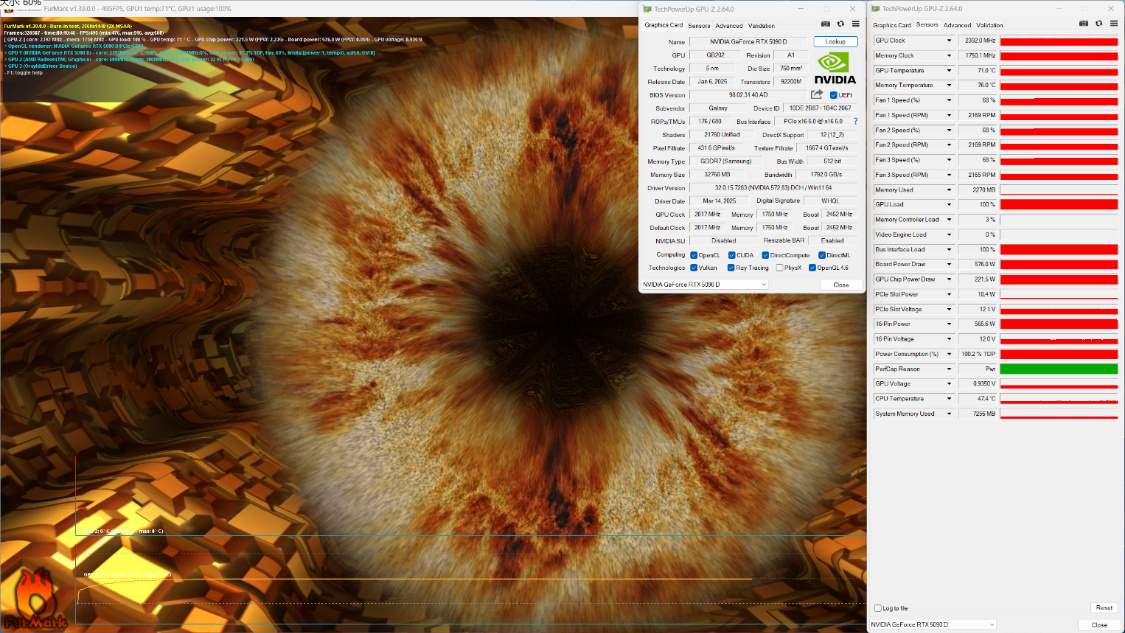The height and width of the screenshot is (633, 1125).
Task: Switch to Validation tab in the Sensors window
Action: [x=989, y=25]
